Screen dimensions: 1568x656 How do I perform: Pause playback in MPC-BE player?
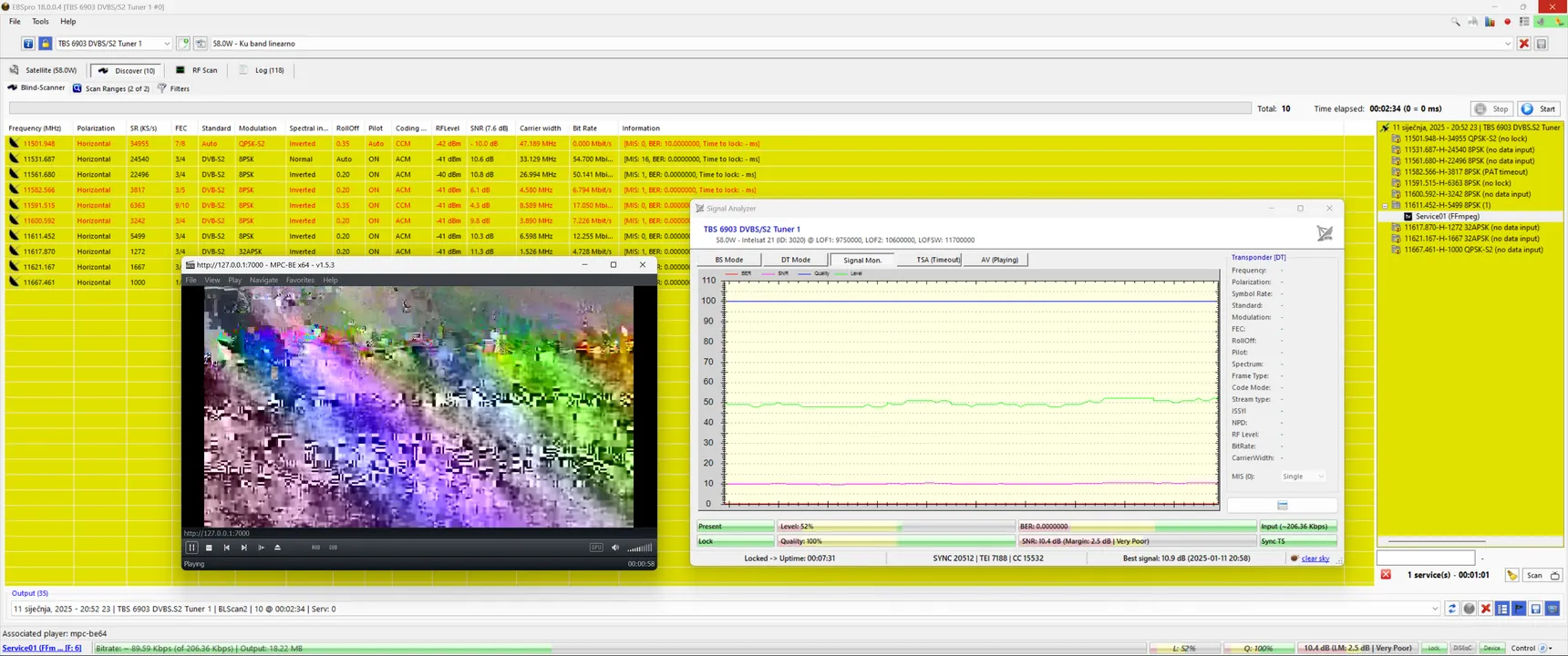click(x=191, y=548)
